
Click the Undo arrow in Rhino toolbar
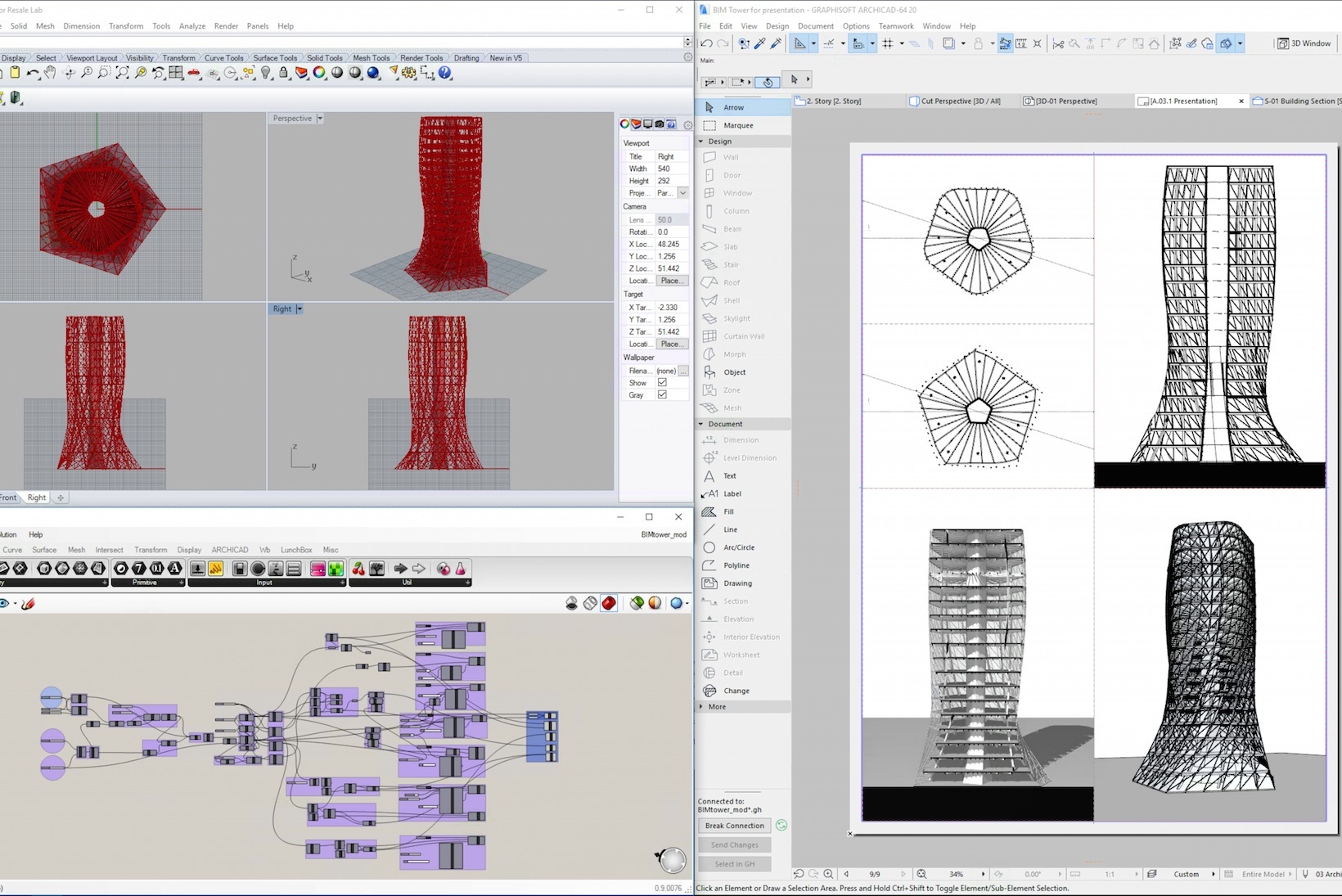33,73
